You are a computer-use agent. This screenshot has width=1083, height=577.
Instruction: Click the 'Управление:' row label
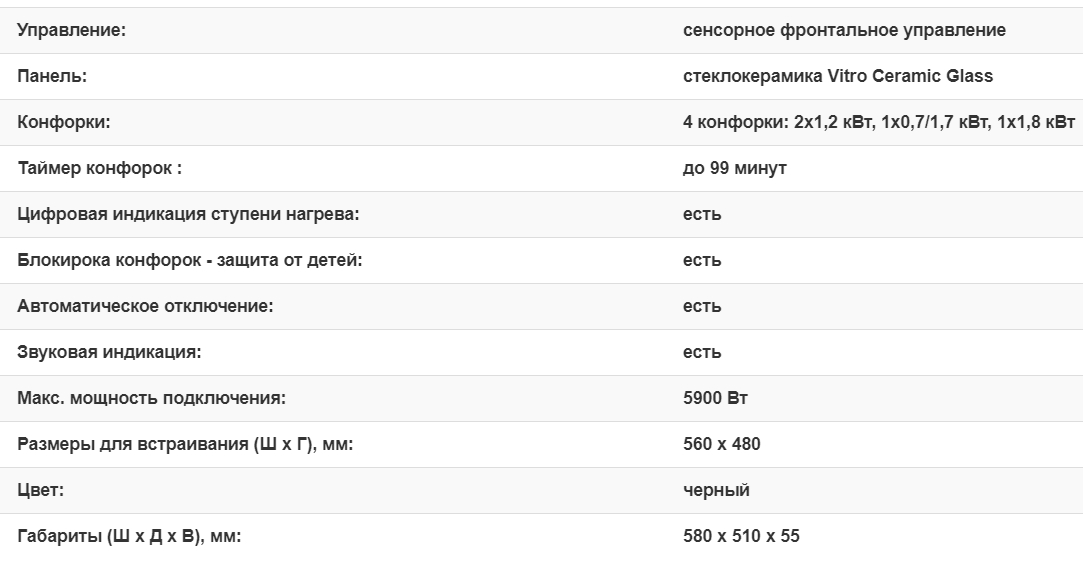click(x=71, y=30)
